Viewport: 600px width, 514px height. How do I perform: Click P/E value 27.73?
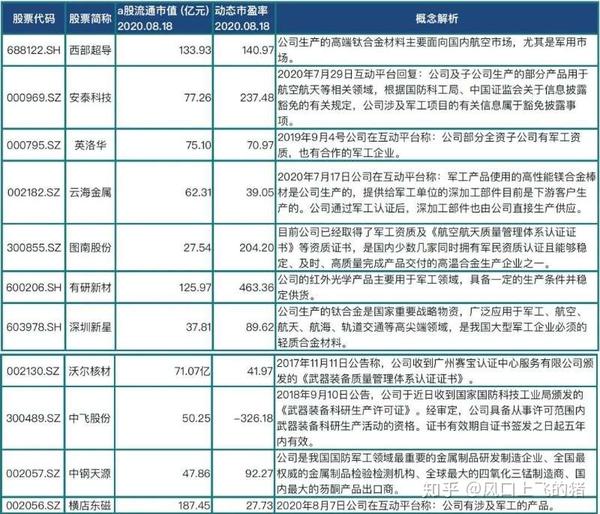pos(259,506)
